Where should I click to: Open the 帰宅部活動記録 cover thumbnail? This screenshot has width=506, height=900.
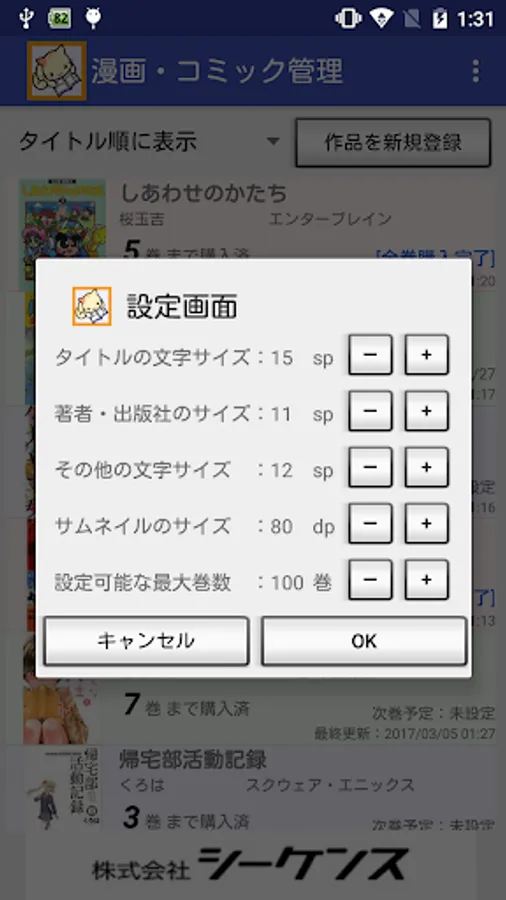coord(63,789)
